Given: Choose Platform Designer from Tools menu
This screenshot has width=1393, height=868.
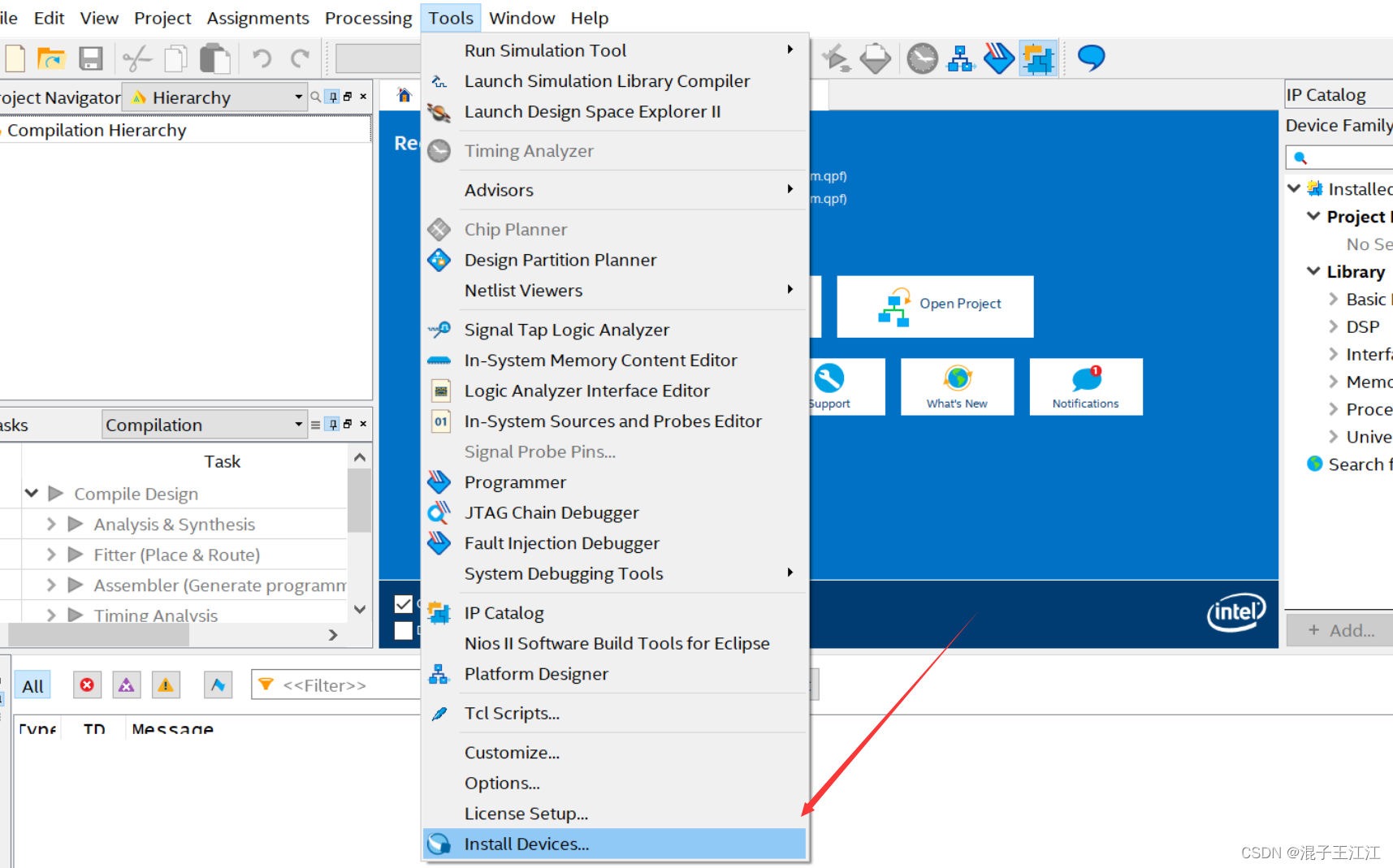Looking at the screenshot, I should [x=615, y=673].
